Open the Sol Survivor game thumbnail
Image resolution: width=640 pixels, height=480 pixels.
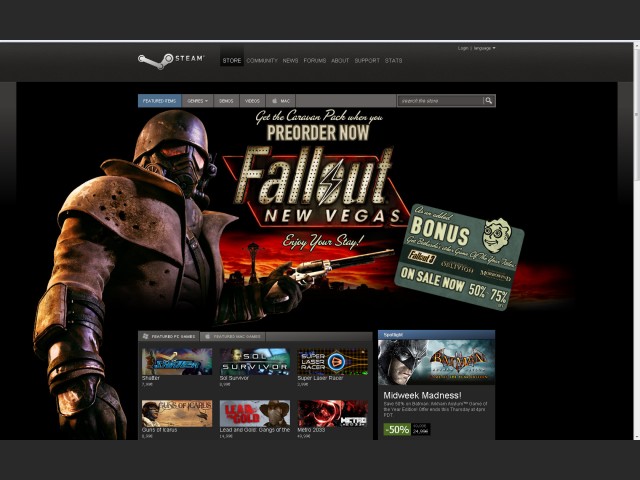[x=255, y=362]
